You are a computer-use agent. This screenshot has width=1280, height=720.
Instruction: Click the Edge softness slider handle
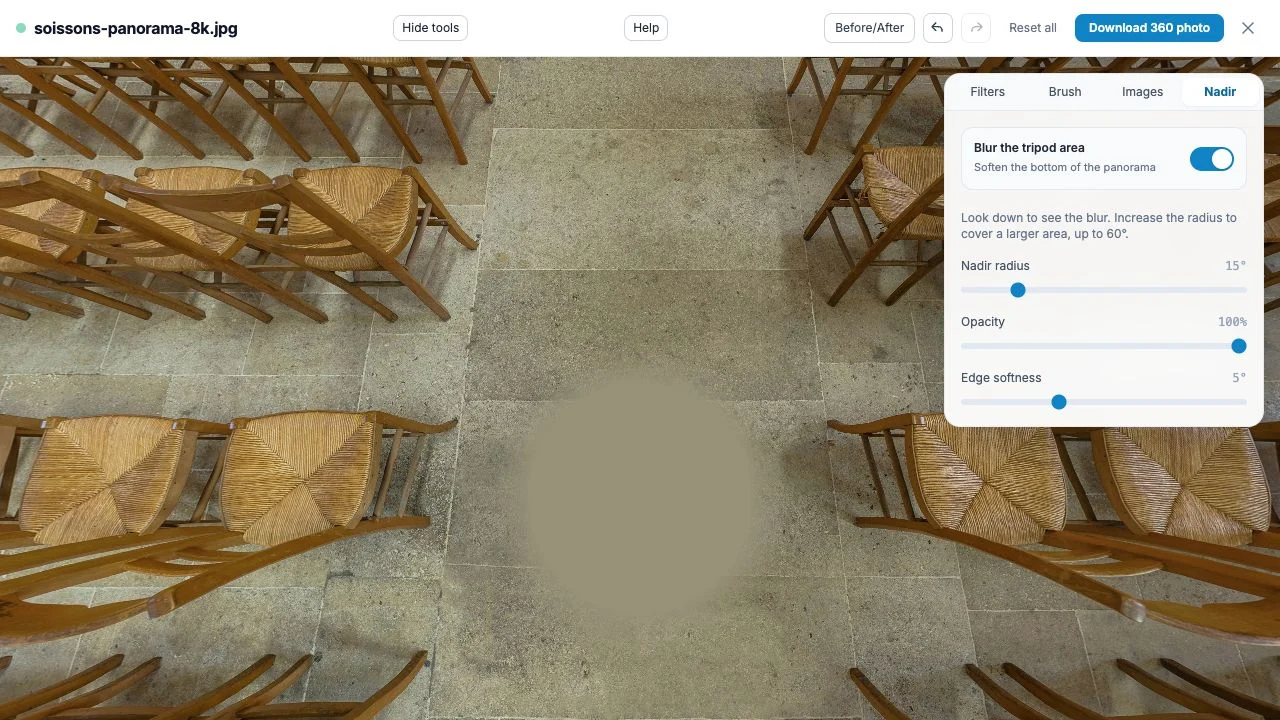pos(1059,402)
